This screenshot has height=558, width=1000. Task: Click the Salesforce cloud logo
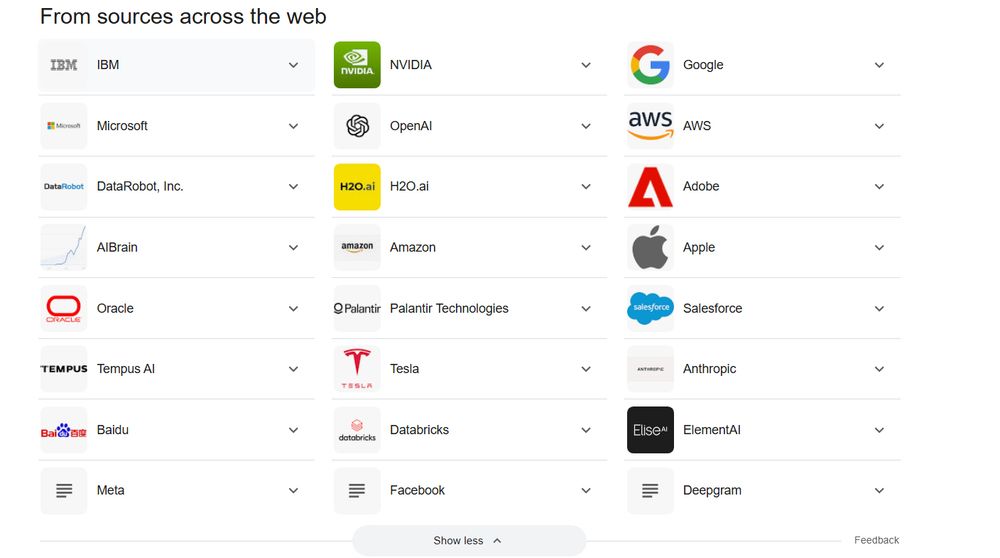[650, 308]
